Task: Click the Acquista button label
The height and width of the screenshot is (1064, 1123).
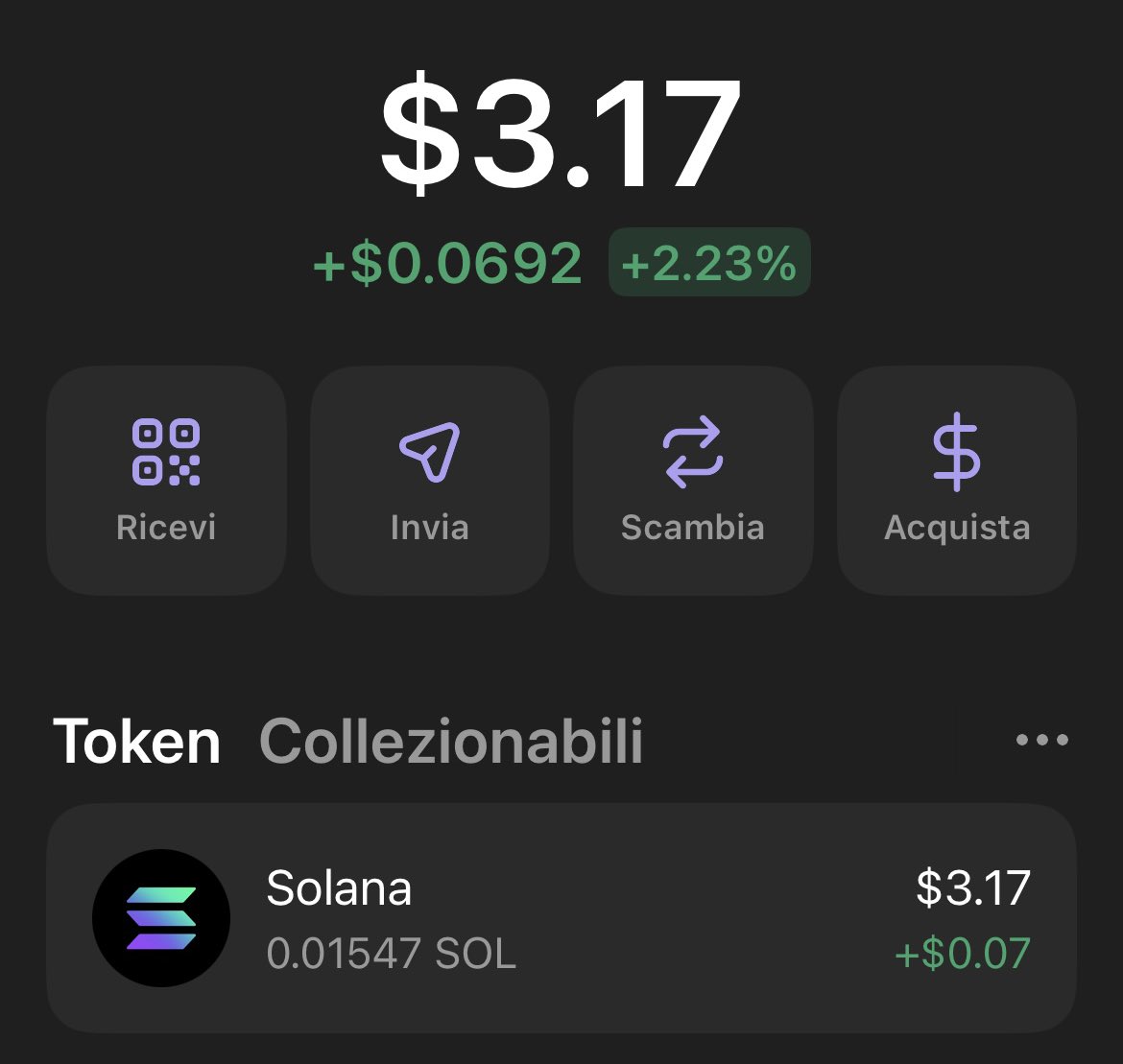Action: pos(957,530)
